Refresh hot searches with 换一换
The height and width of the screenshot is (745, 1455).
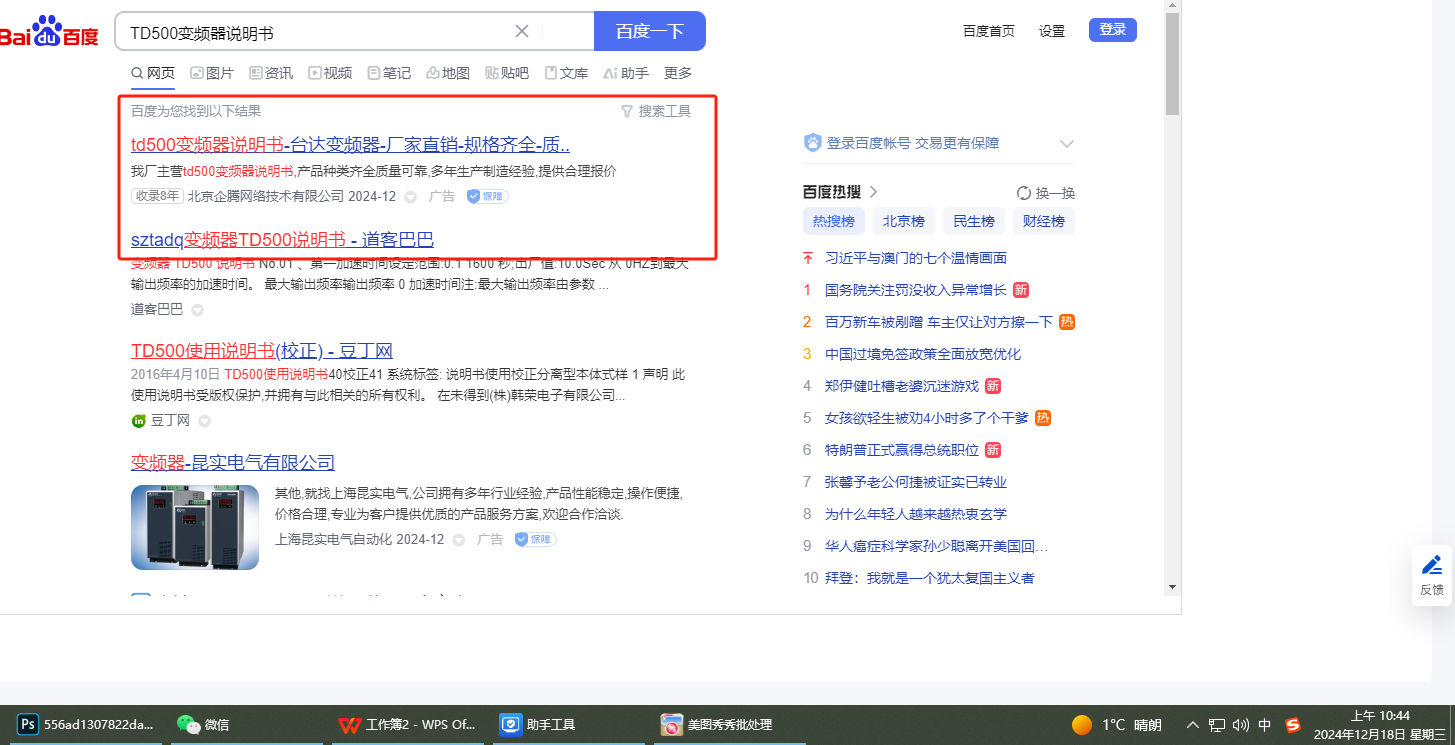pyautogui.click(x=1046, y=193)
